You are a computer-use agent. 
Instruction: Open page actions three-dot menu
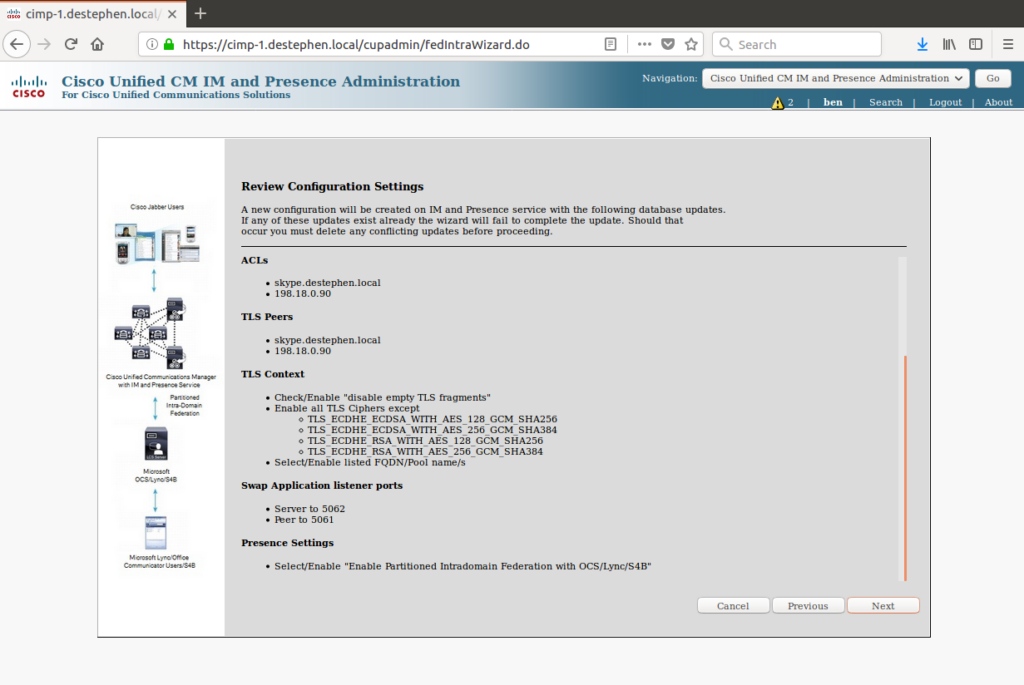coord(645,44)
